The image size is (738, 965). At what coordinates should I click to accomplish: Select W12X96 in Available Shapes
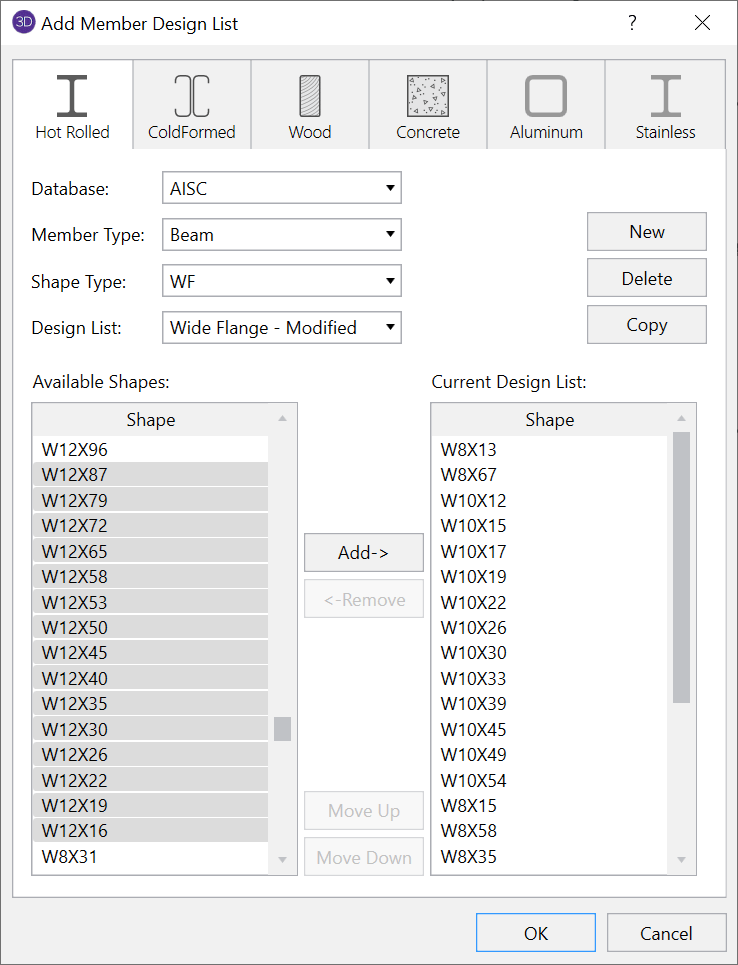150,448
